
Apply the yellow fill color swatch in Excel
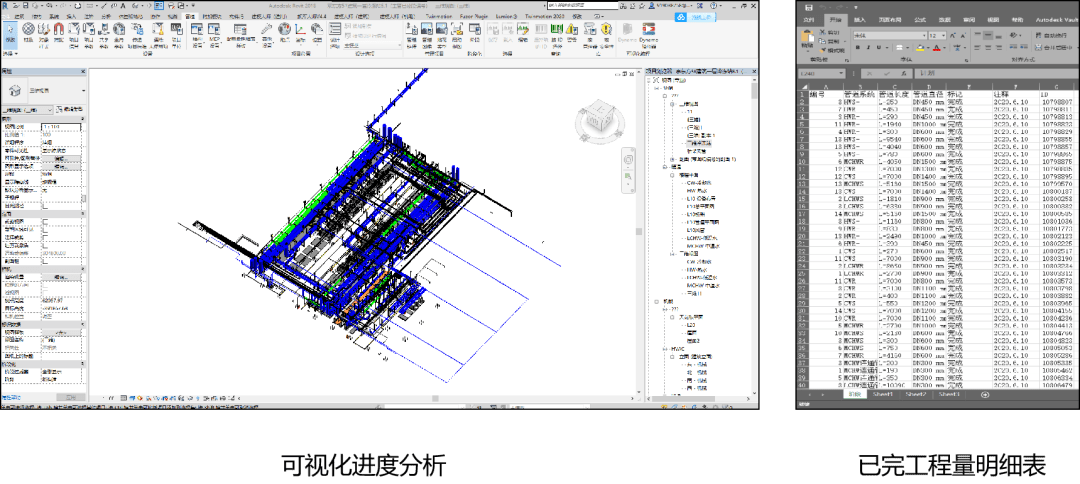coord(920,48)
